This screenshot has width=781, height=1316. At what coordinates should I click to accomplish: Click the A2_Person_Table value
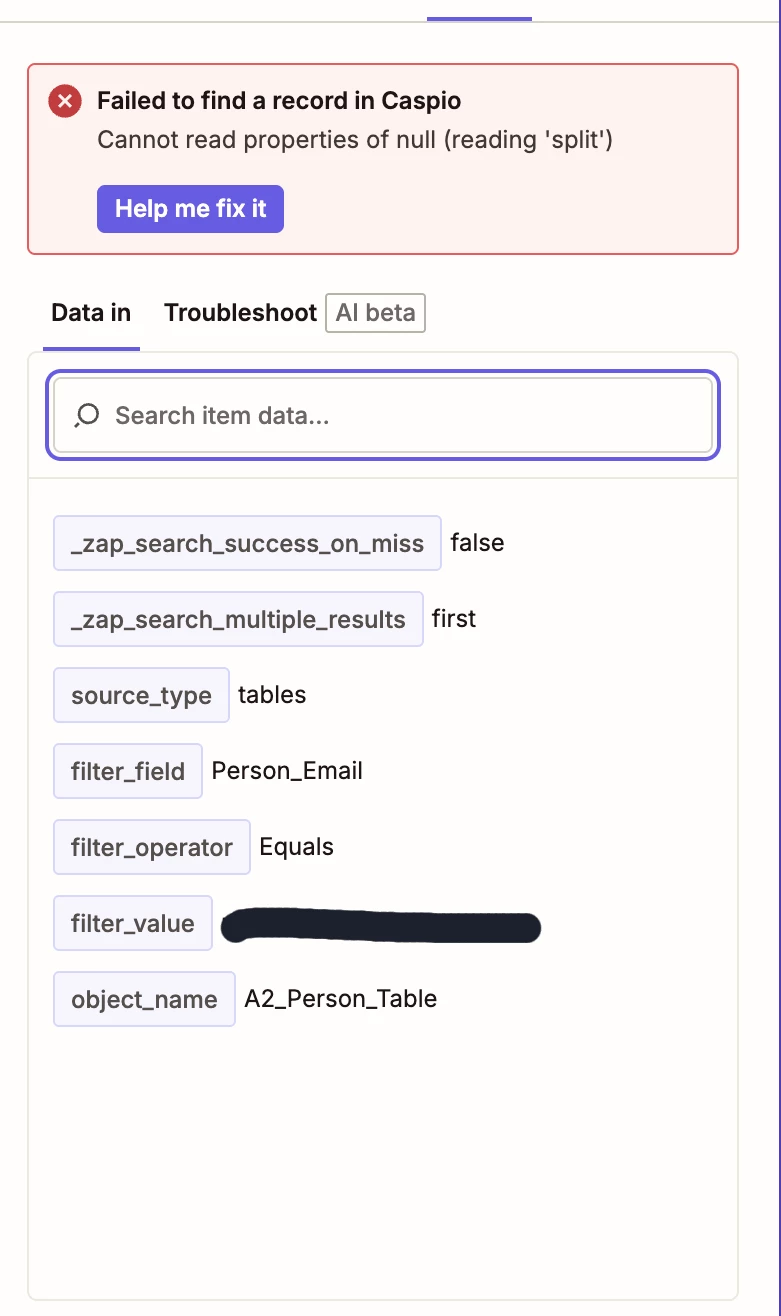click(341, 999)
